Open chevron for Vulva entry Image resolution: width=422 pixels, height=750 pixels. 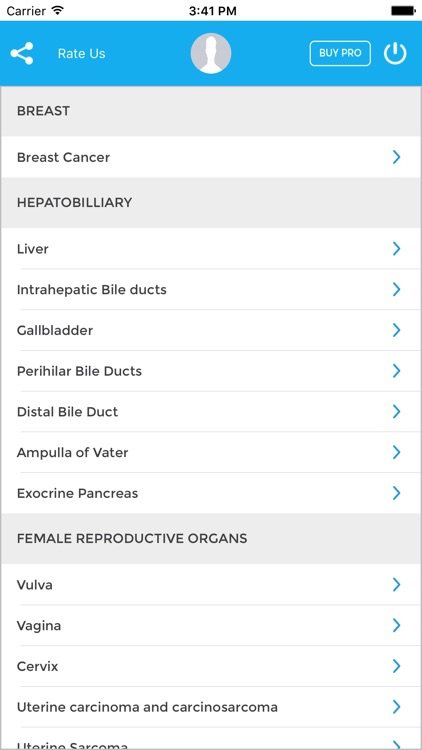tap(397, 585)
